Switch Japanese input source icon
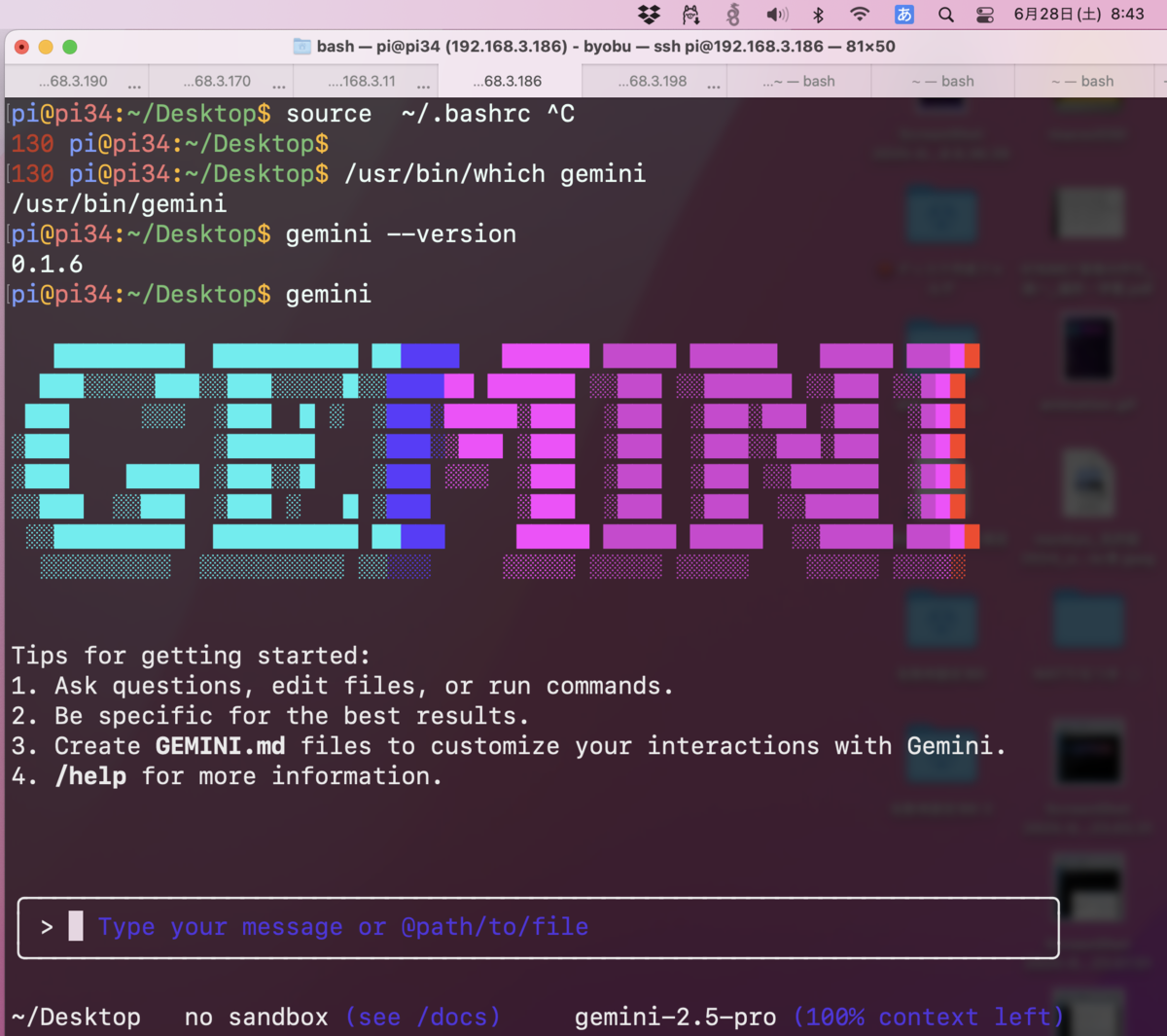This screenshot has height=1036, width=1167. [903, 15]
